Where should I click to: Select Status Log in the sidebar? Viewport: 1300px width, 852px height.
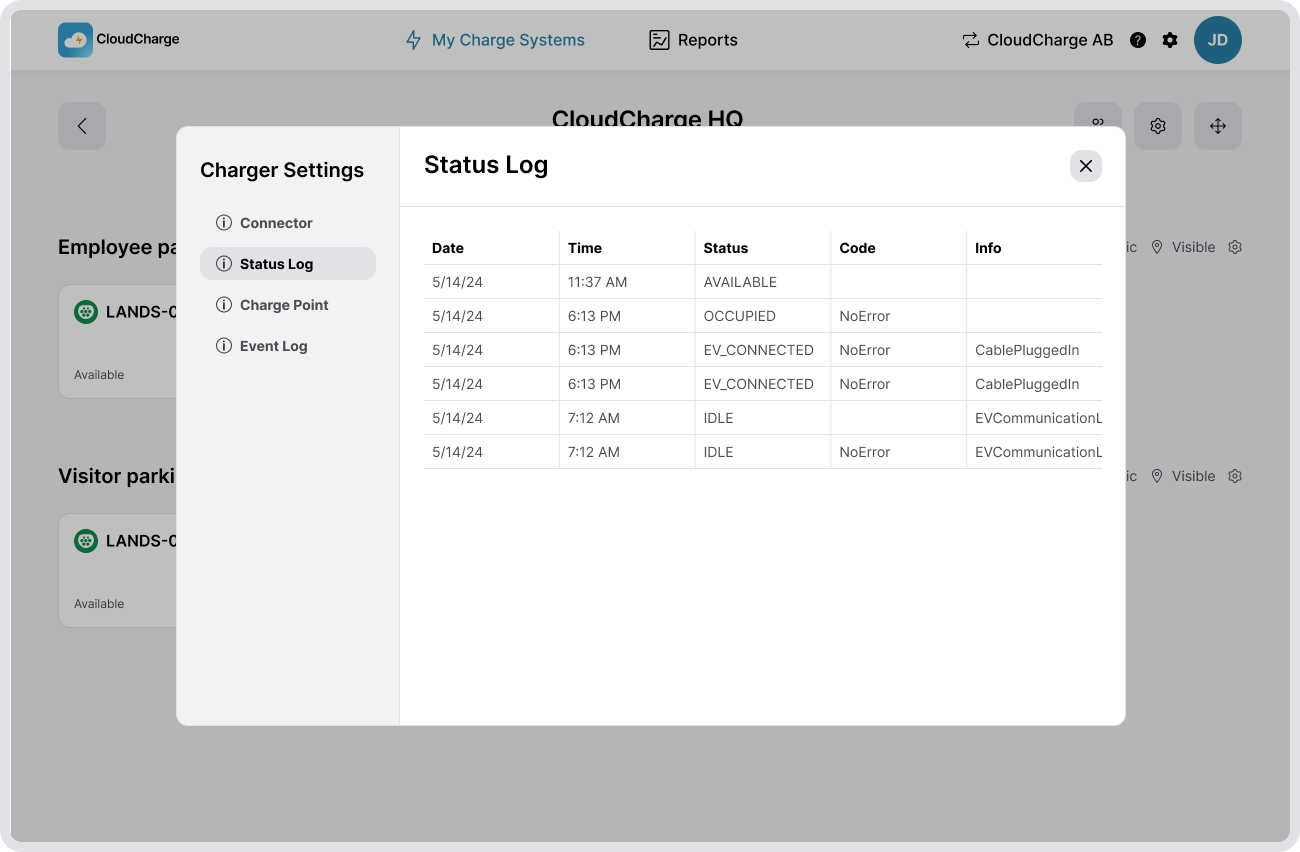point(276,264)
